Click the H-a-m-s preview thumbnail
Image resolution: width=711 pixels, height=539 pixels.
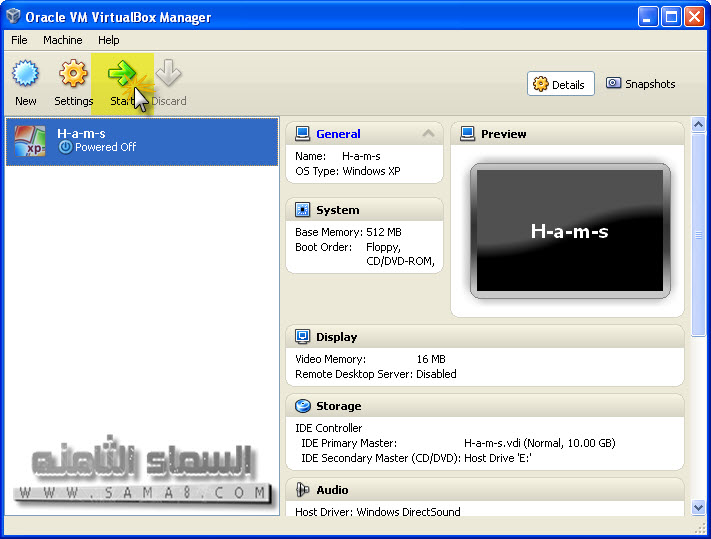569,231
